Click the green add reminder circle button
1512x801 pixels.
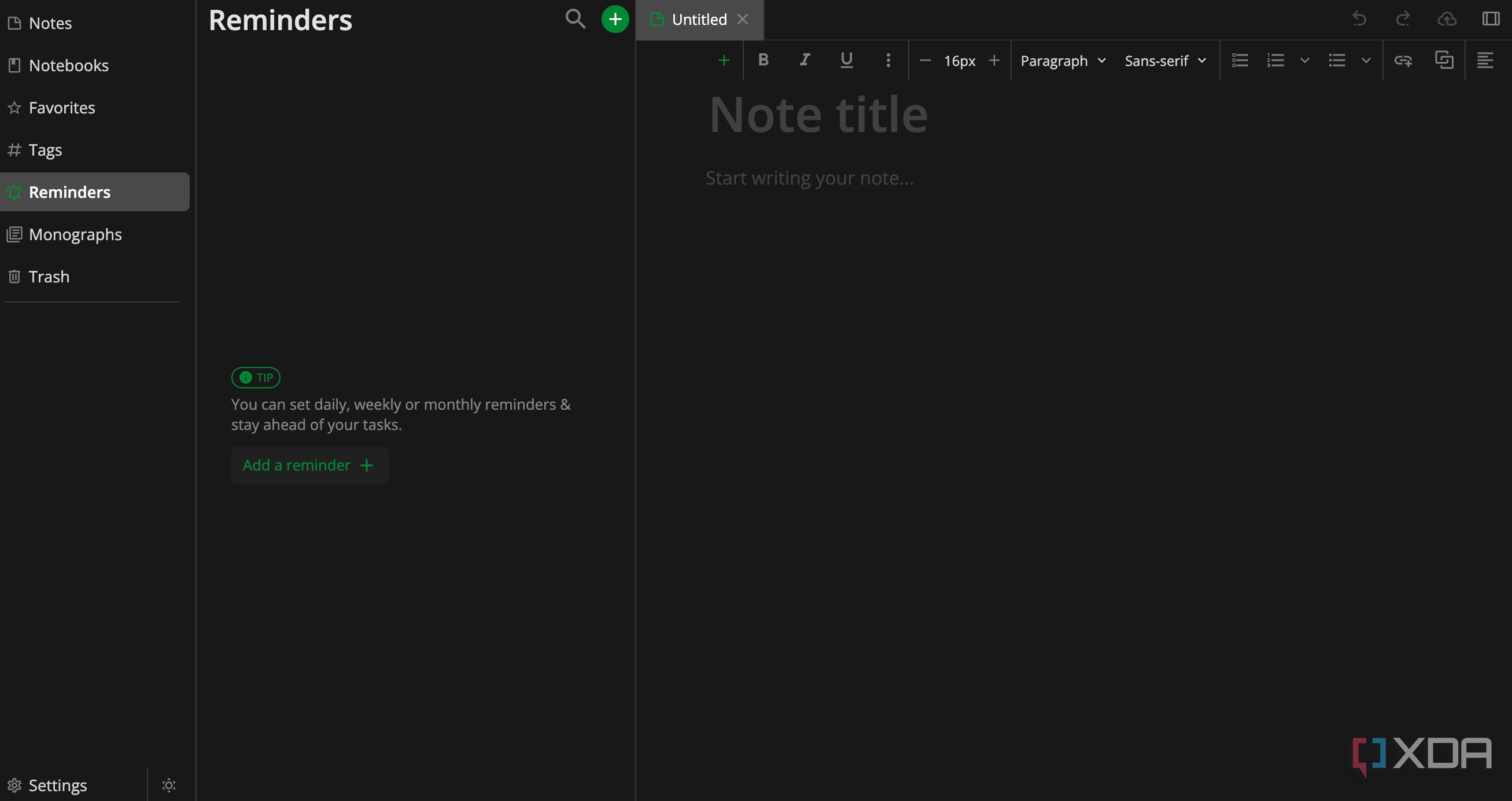tap(614, 19)
